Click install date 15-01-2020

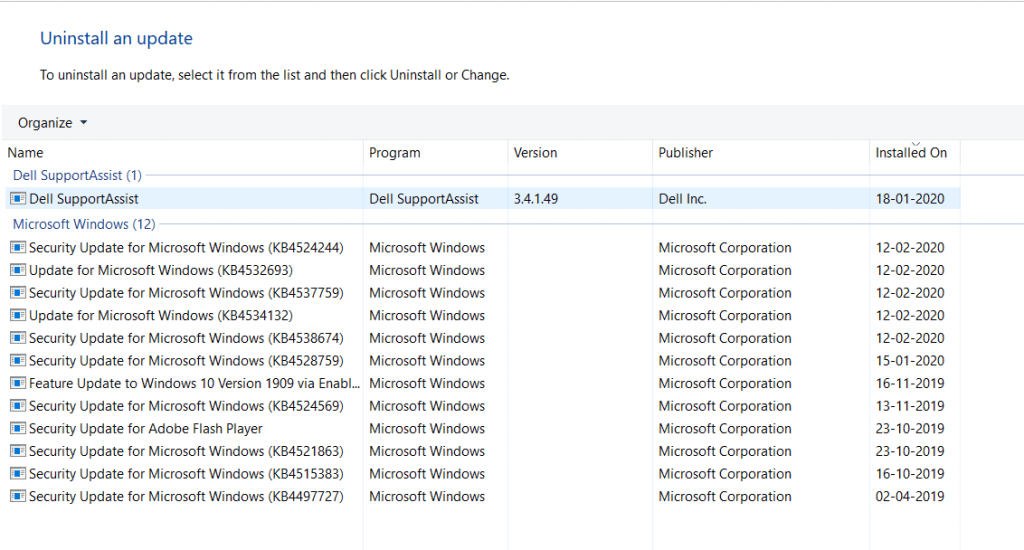point(910,361)
